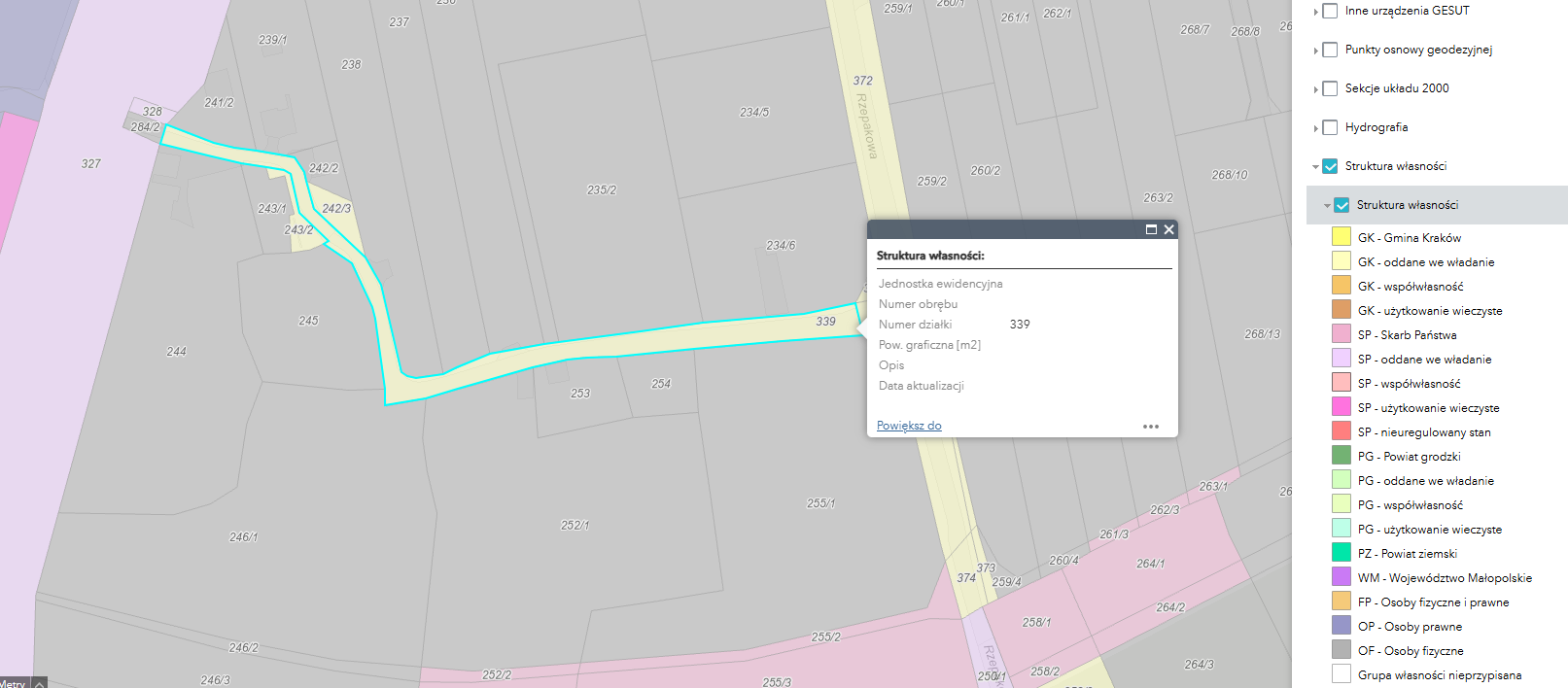Check the Punkty osnowy geodezyjnej checkbox
Viewport: 1568px width, 688px height.
click(1330, 50)
